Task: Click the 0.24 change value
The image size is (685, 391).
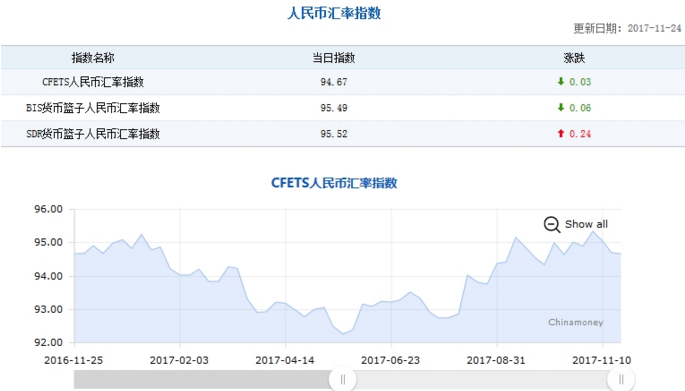Action: pos(580,134)
